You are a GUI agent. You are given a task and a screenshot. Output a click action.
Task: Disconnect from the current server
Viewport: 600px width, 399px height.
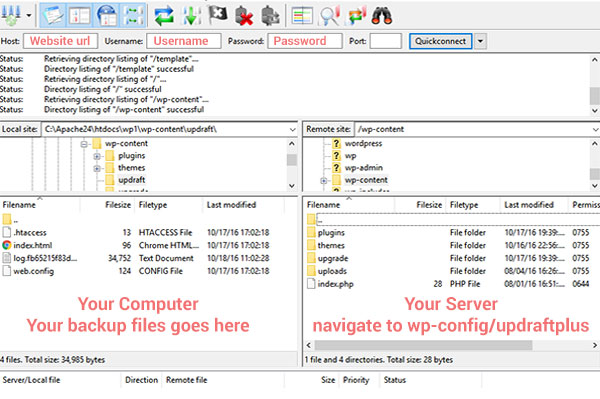[x=244, y=16]
